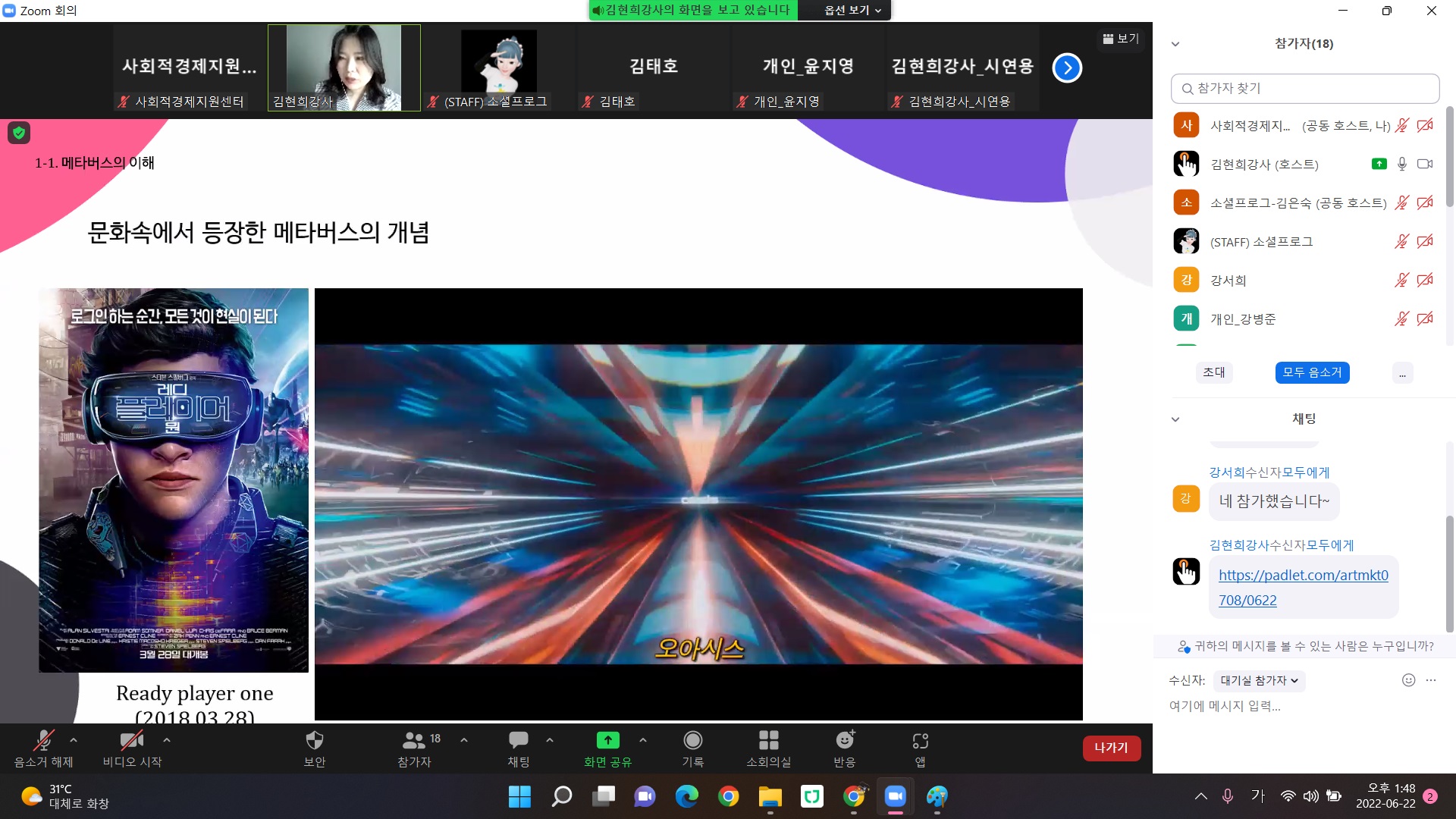The height and width of the screenshot is (819, 1456).
Task: Open taskbar Search magnifier icon
Action: (562, 796)
